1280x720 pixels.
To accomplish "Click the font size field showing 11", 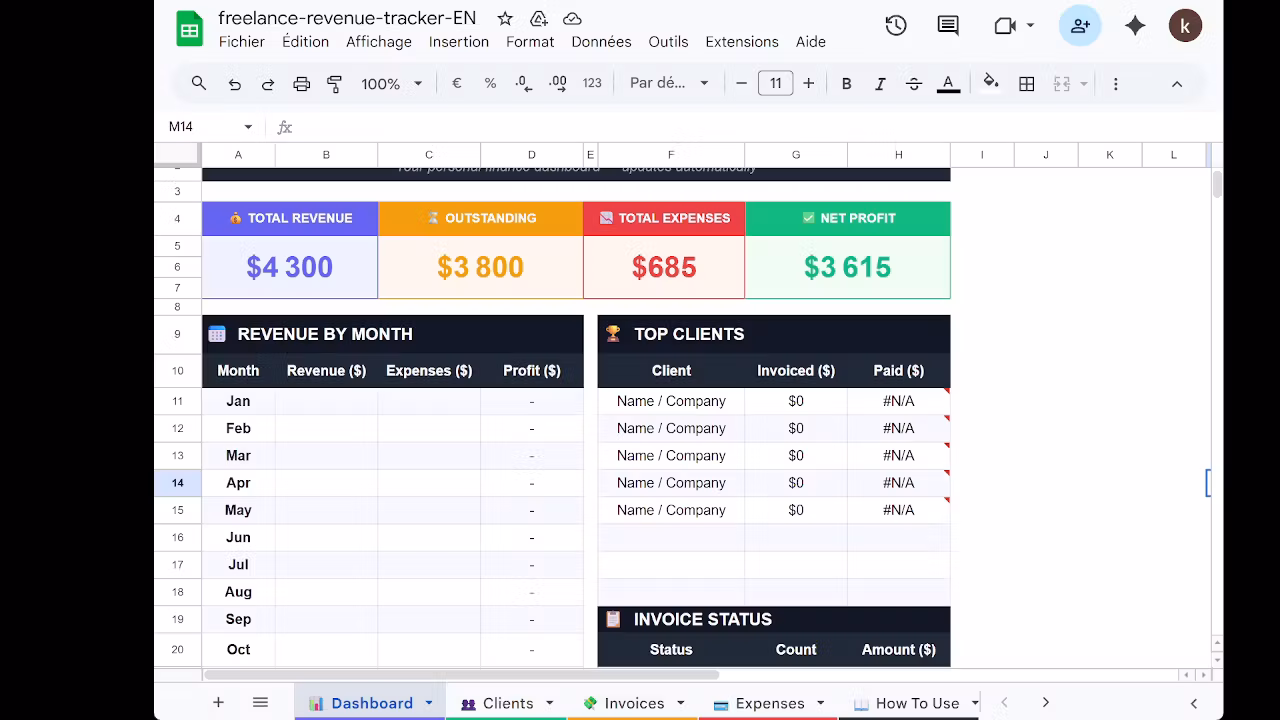I will pos(775,84).
